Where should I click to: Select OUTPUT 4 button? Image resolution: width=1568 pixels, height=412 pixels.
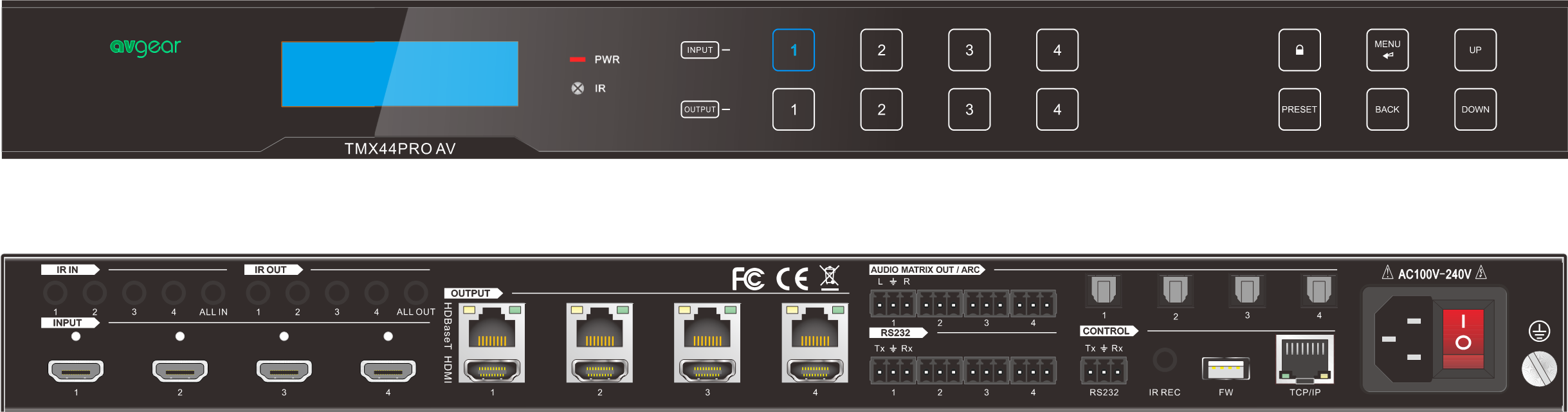tap(1057, 109)
